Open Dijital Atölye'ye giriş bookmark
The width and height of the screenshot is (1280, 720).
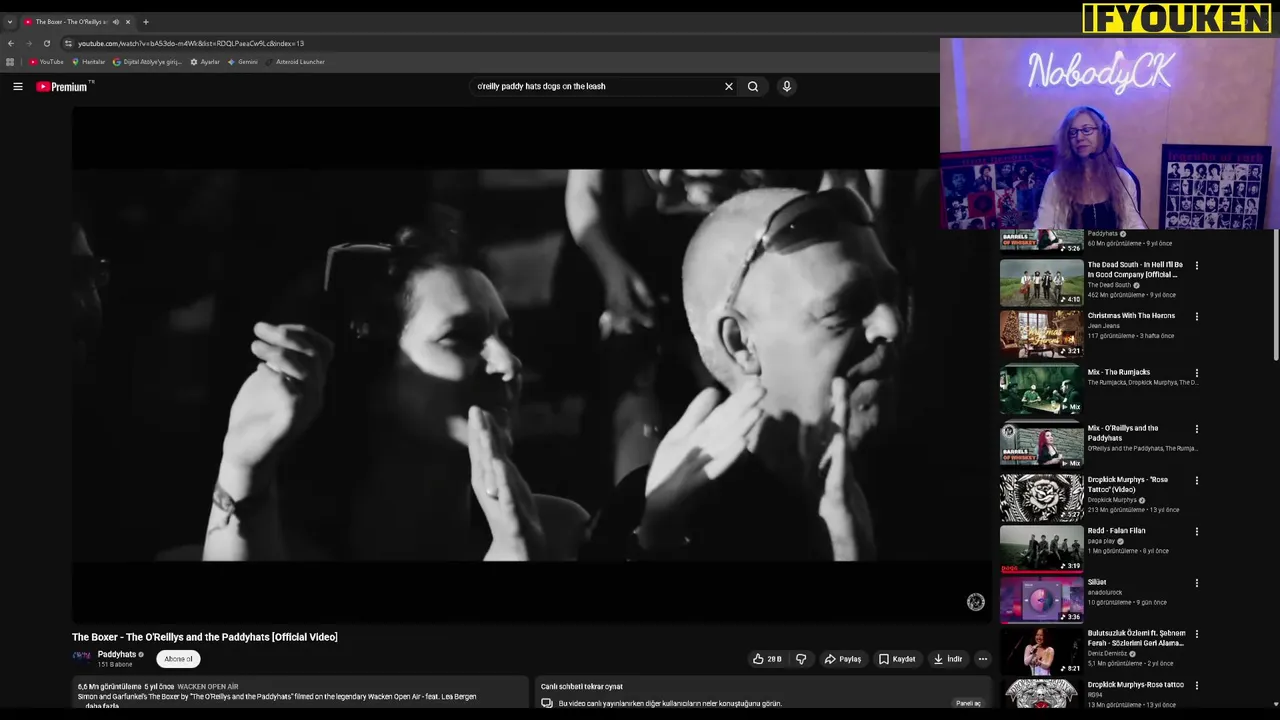click(147, 62)
